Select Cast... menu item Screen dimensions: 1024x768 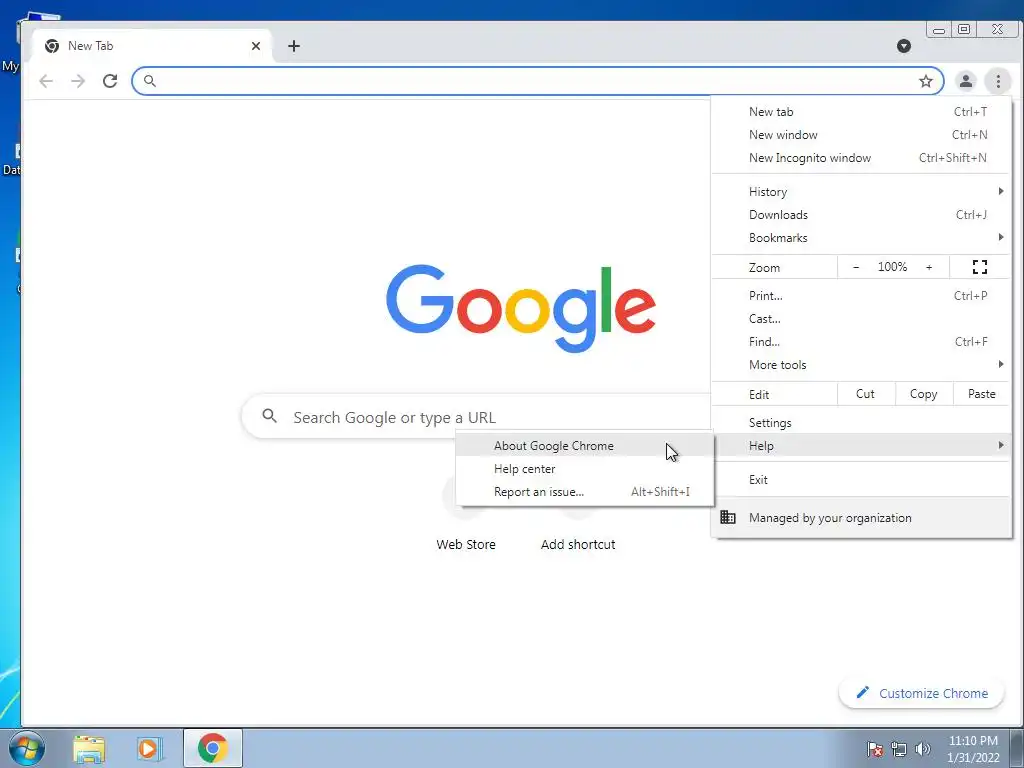(861, 319)
